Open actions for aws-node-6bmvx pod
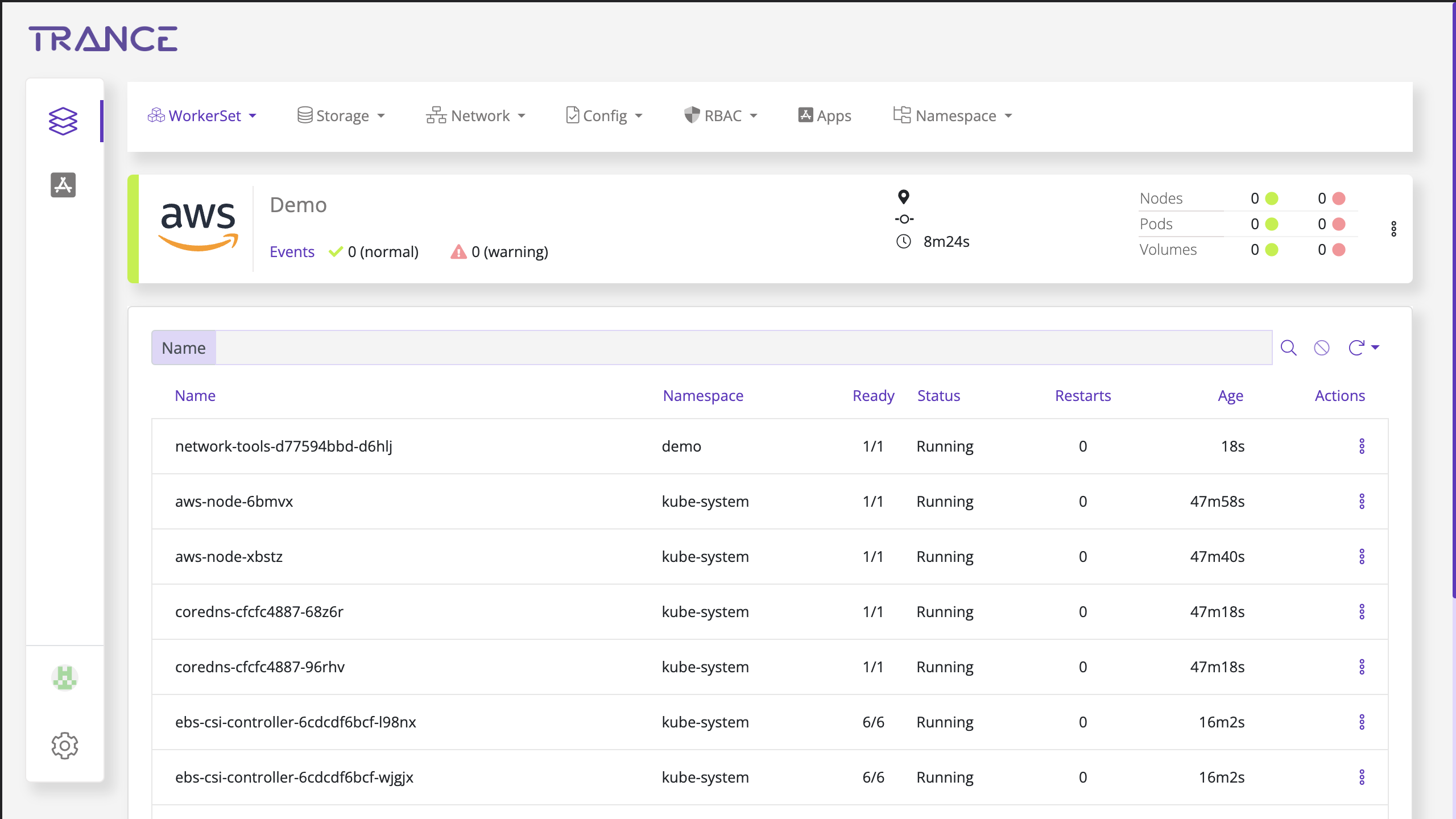 (x=1362, y=502)
